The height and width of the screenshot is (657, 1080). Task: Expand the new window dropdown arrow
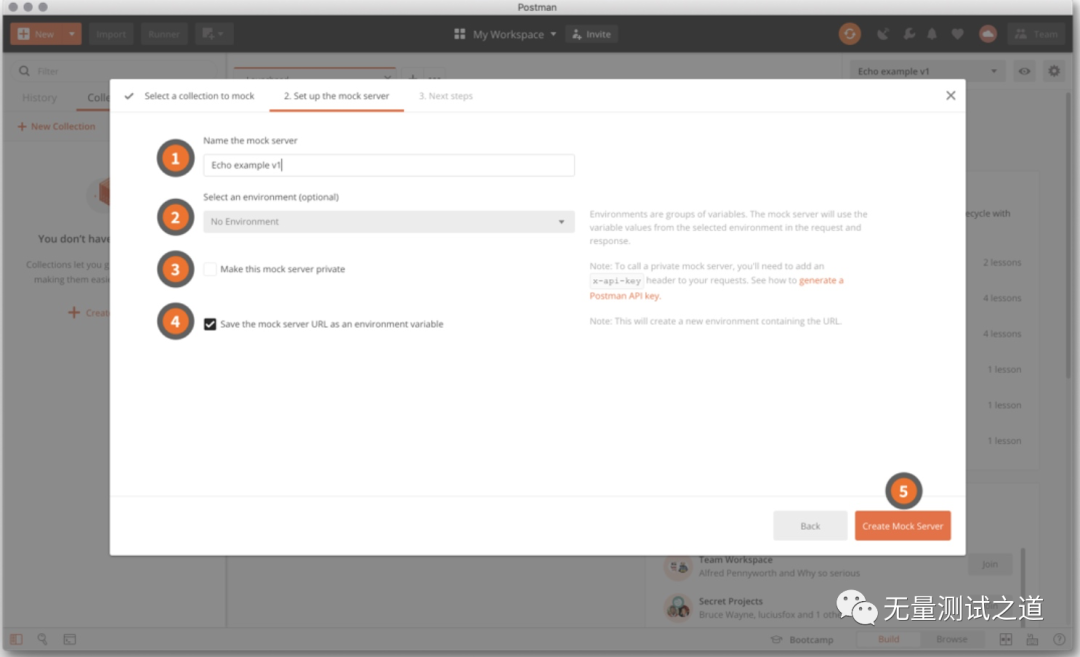220,34
